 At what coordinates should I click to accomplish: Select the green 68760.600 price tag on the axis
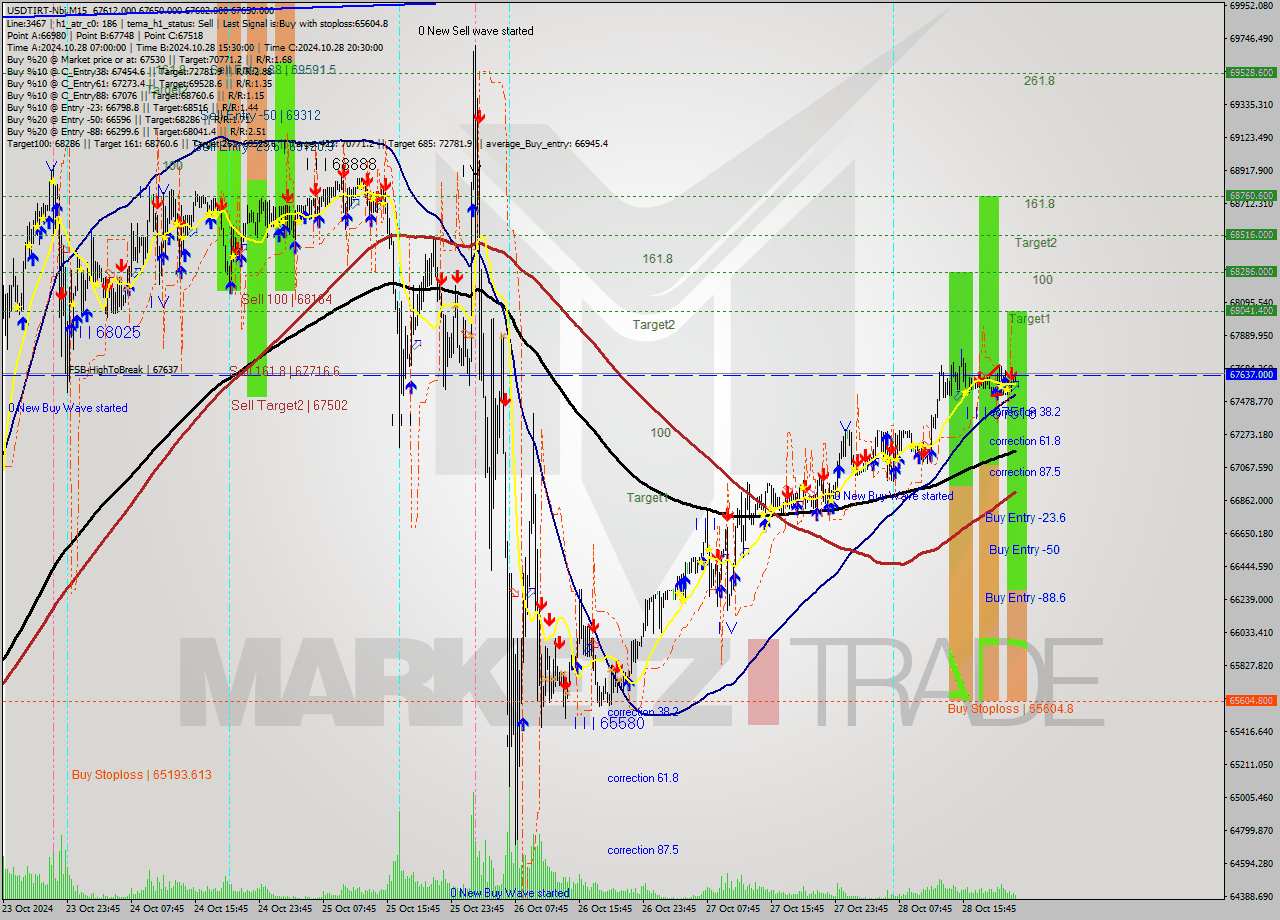coord(1250,196)
